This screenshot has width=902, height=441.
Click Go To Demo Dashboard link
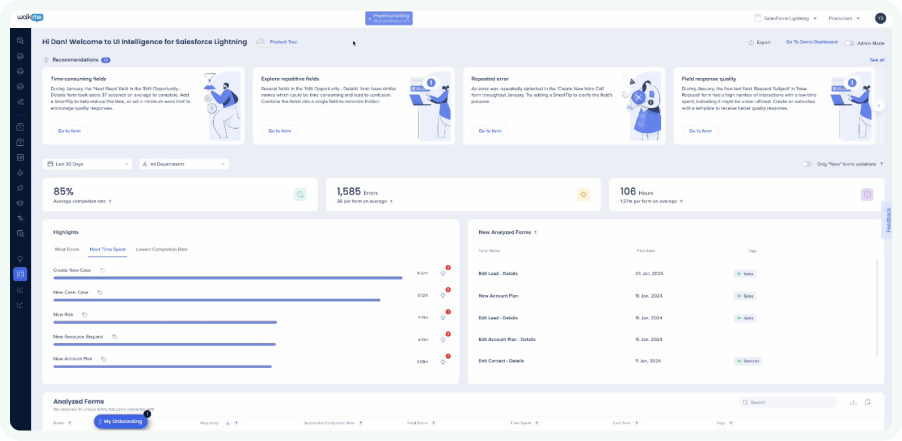tap(812, 43)
